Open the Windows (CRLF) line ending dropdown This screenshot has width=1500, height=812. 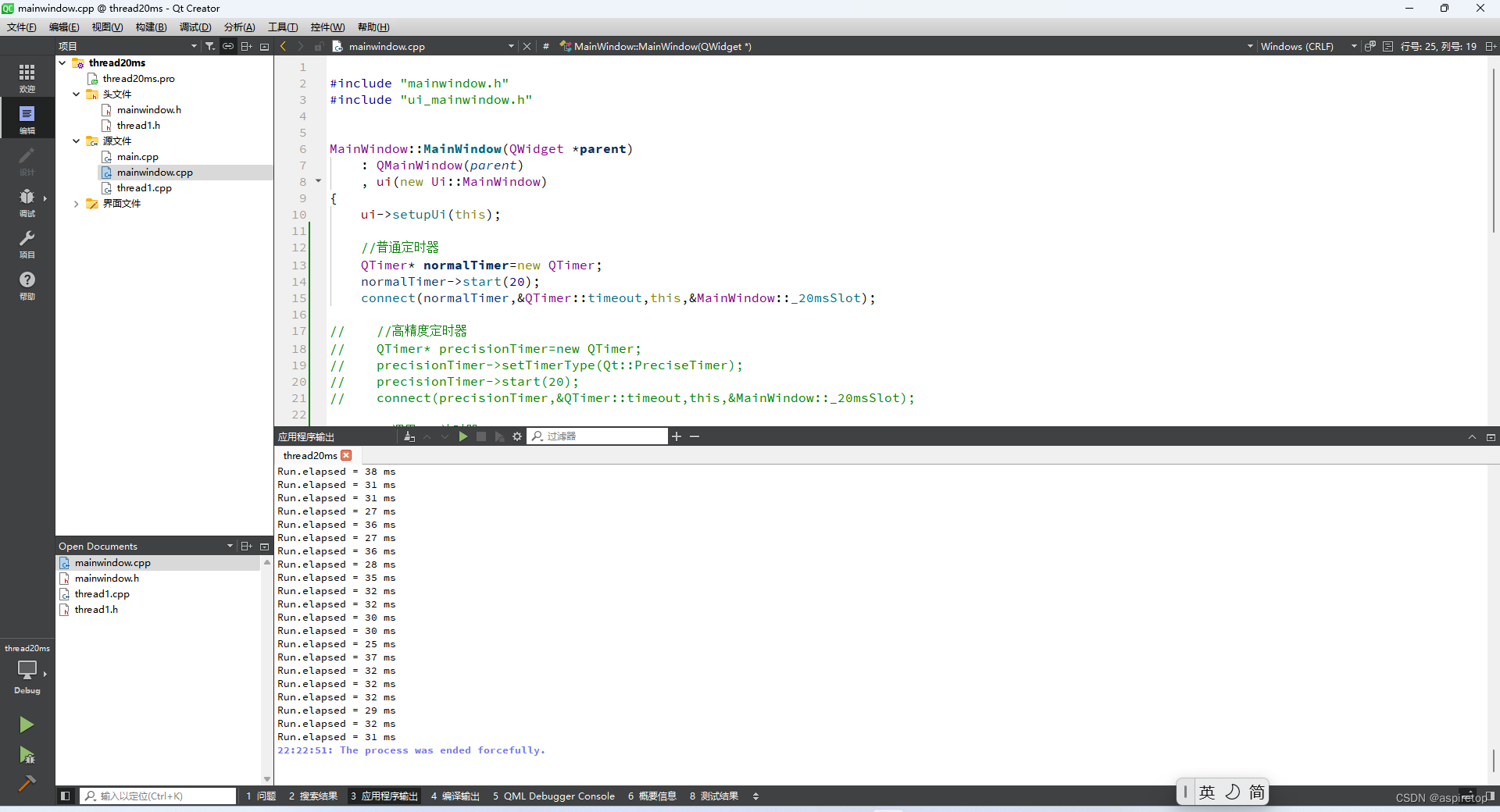click(x=1309, y=46)
